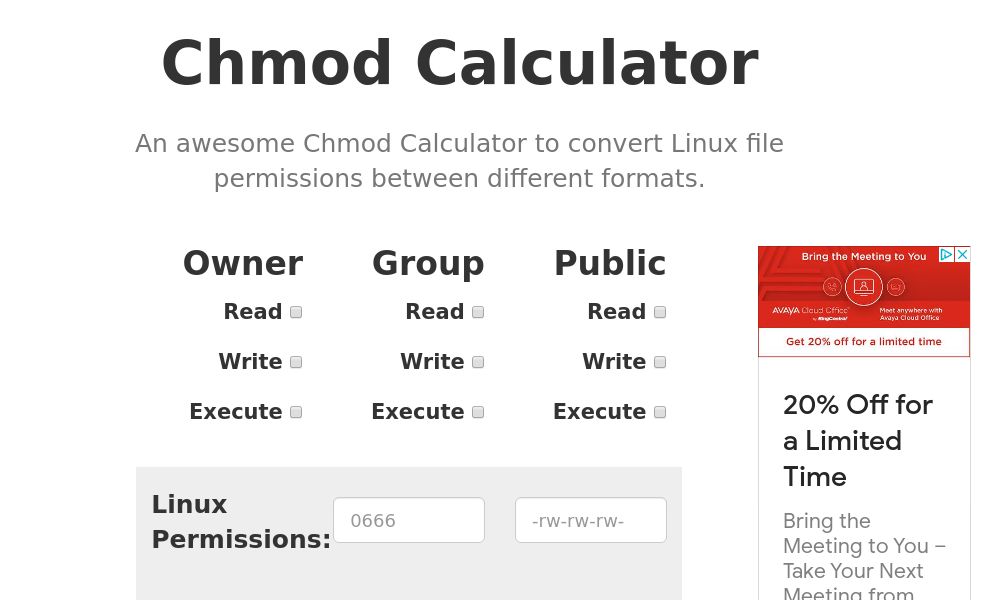1000x600 pixels.
Task: Close the Avaya advertisement
Action: click(x=961, y=254)
